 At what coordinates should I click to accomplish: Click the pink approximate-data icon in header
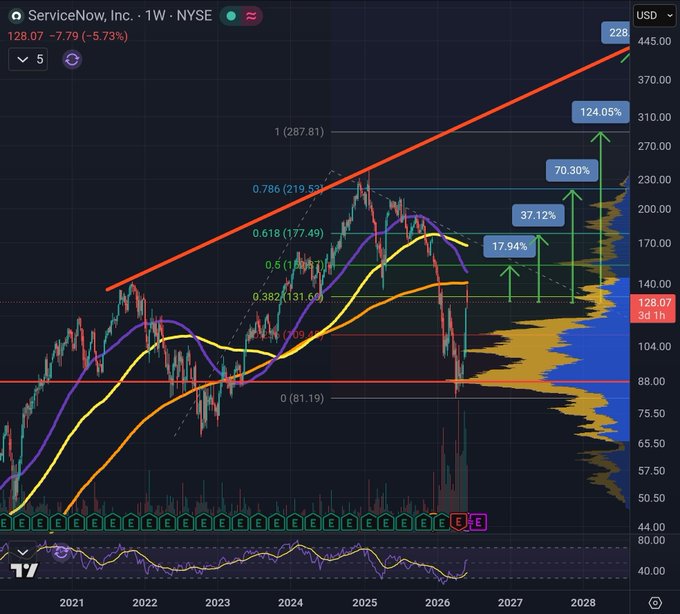[x=251, y=16]
